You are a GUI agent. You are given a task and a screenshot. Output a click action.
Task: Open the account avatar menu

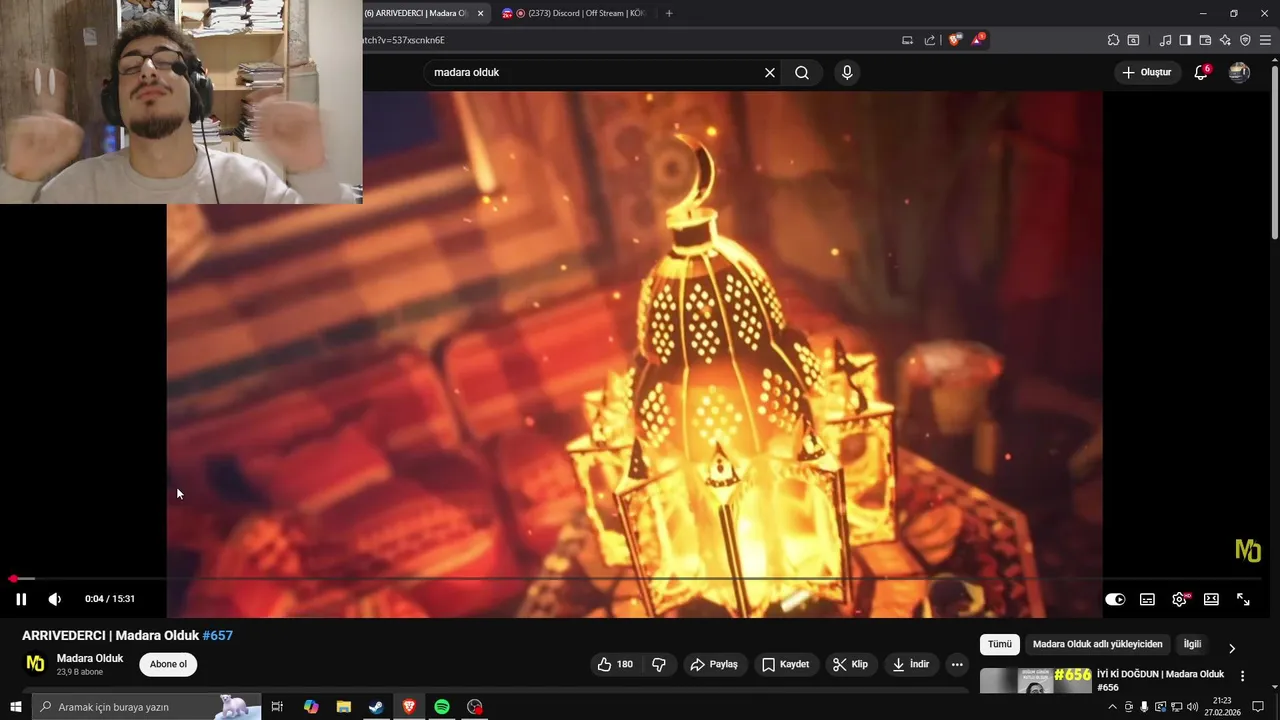tap(1239, 72)
